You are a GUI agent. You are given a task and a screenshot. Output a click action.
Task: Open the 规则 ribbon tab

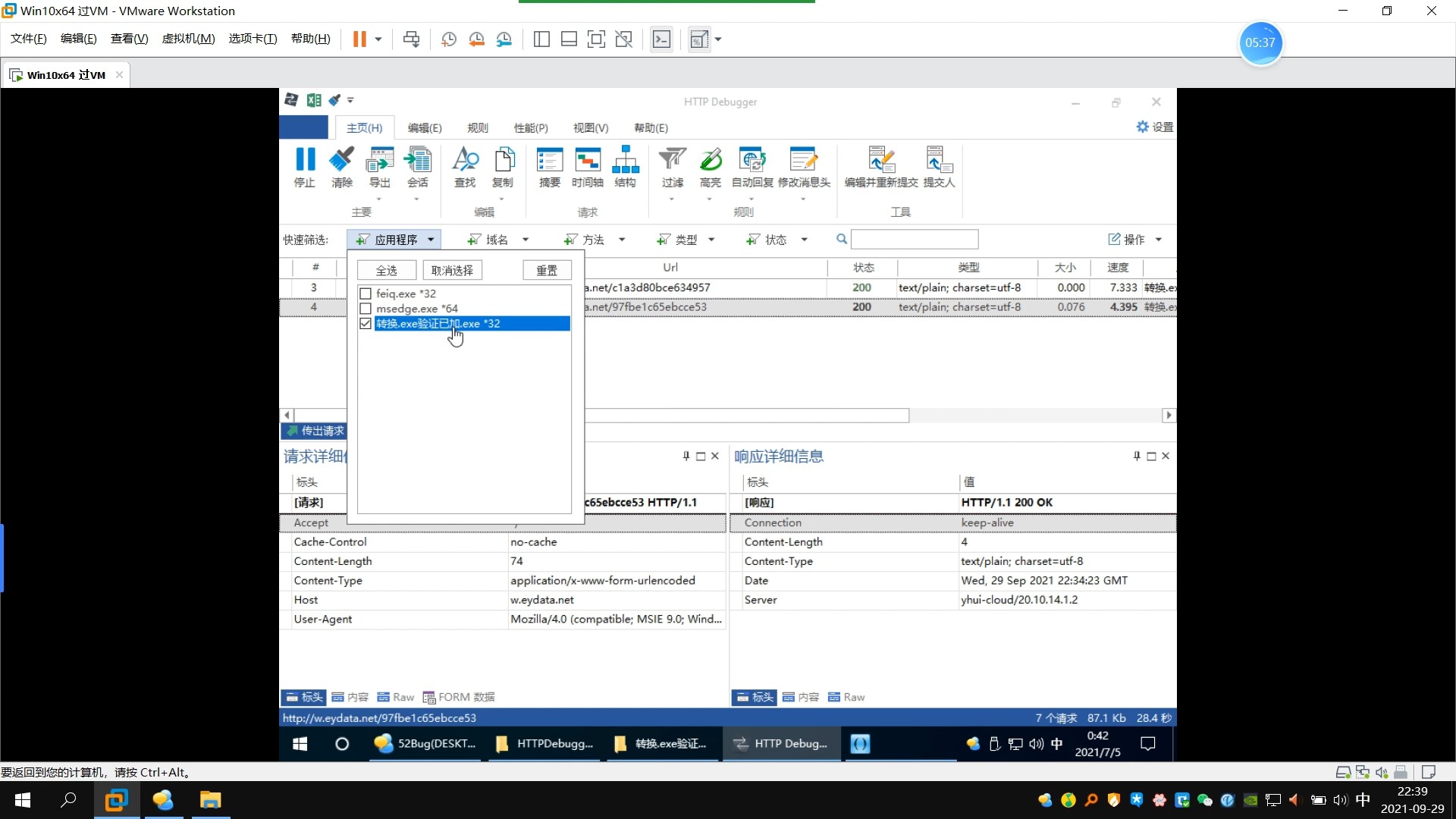click(478, 127)
